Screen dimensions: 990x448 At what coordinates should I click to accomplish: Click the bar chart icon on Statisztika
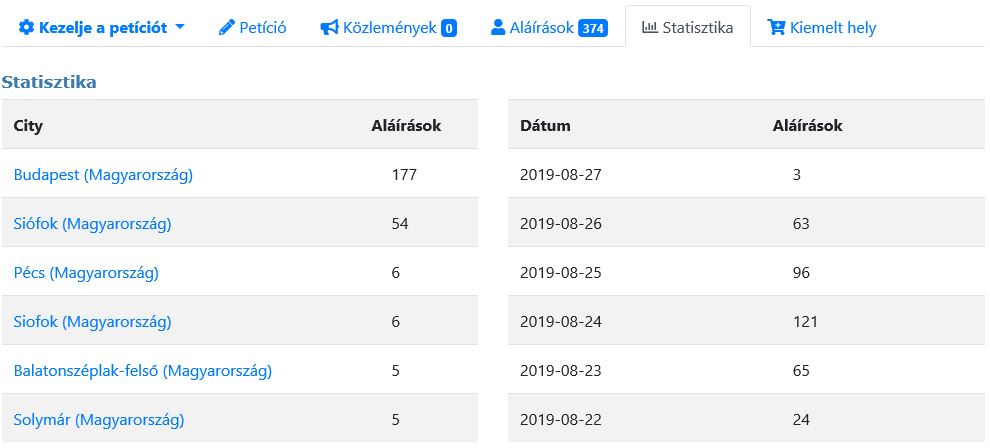[x=650, y=27]
